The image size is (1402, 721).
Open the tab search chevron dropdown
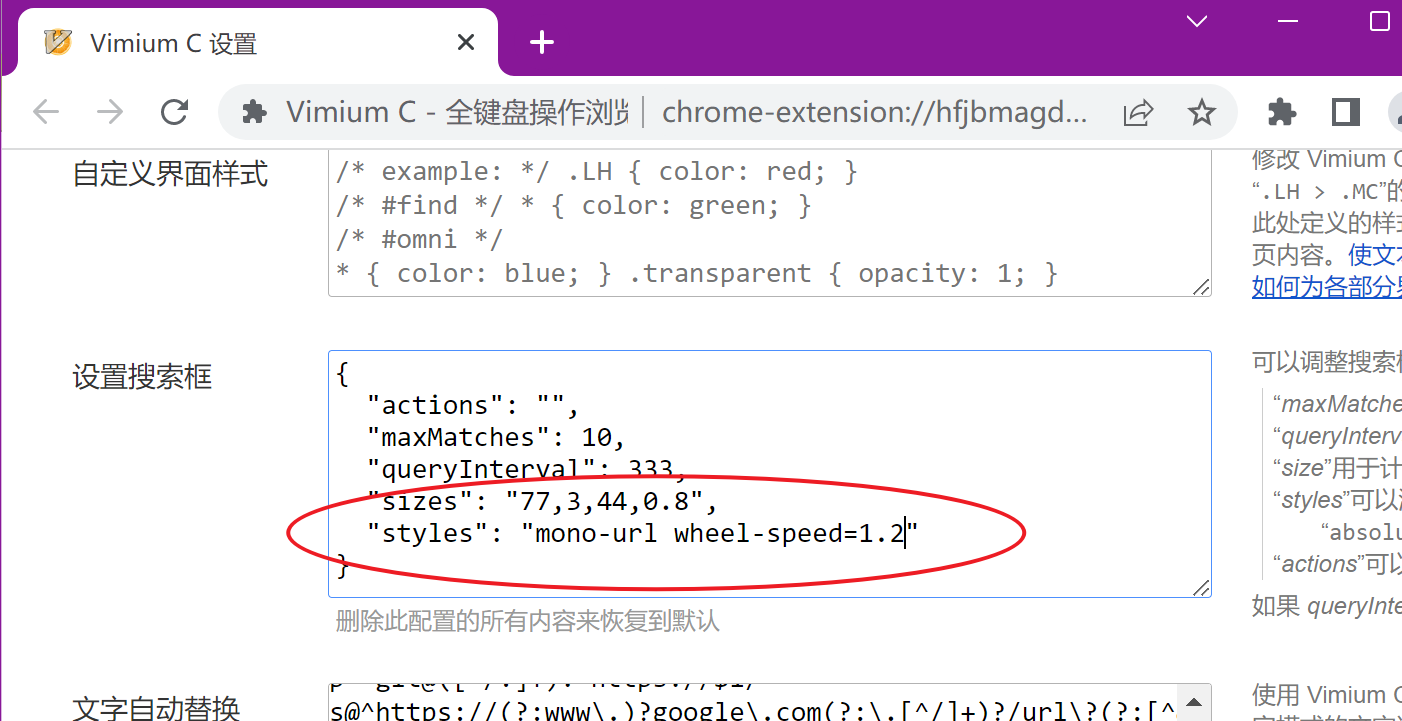click(x=1196, y=20)
